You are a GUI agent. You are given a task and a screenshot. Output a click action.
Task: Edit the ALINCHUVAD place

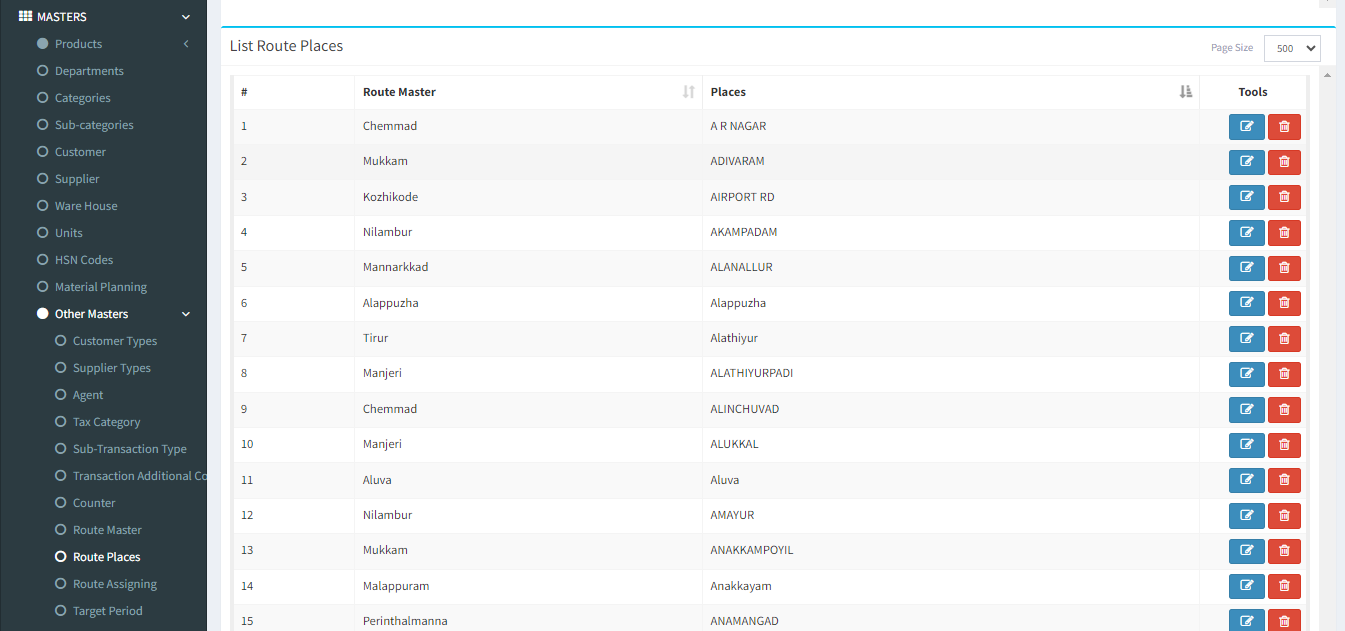(x=1246, y=410)
